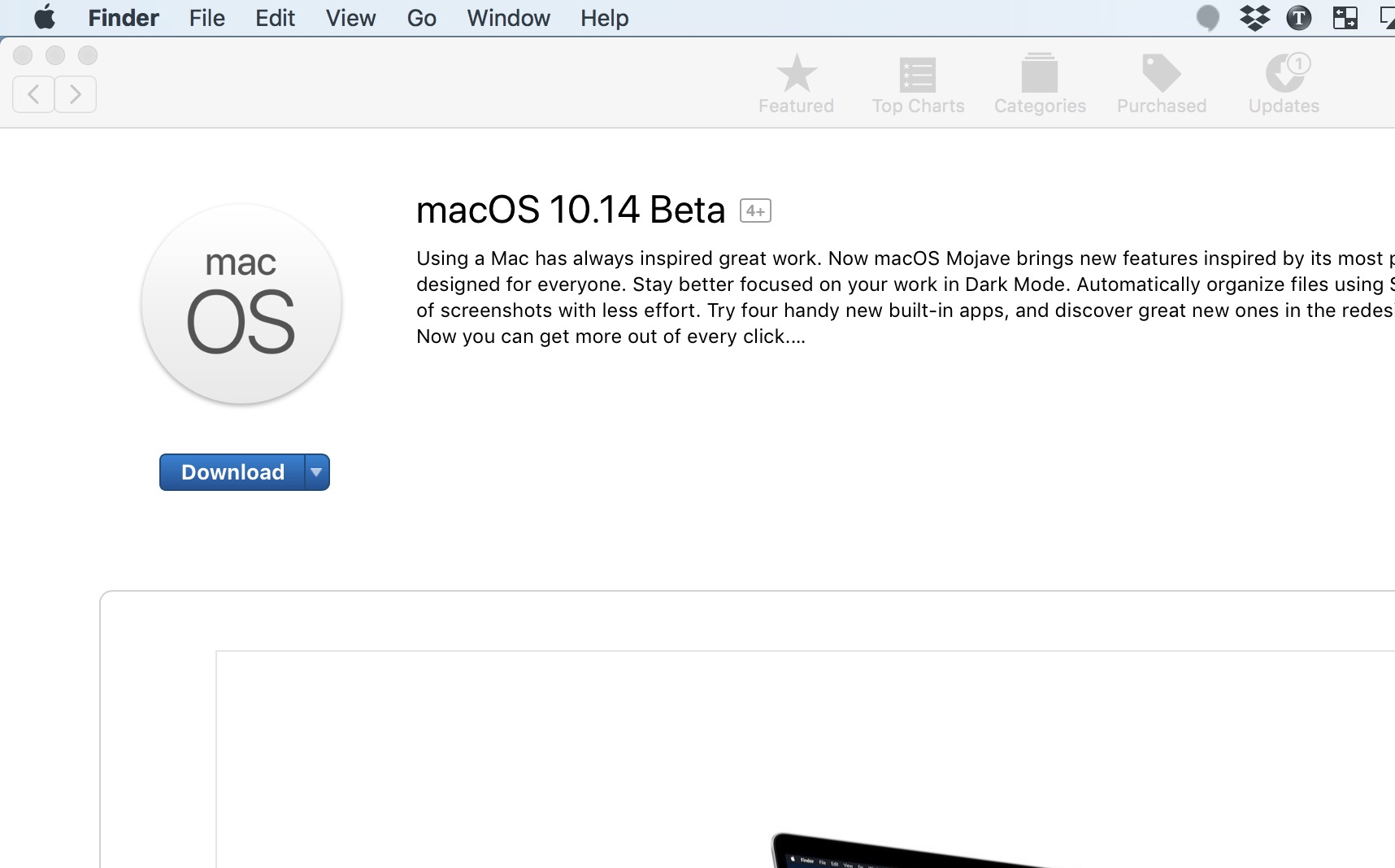The image size is (1395, 868).
Task: Click the description ending 'every click....'
Action: click(x=906, y=297)
